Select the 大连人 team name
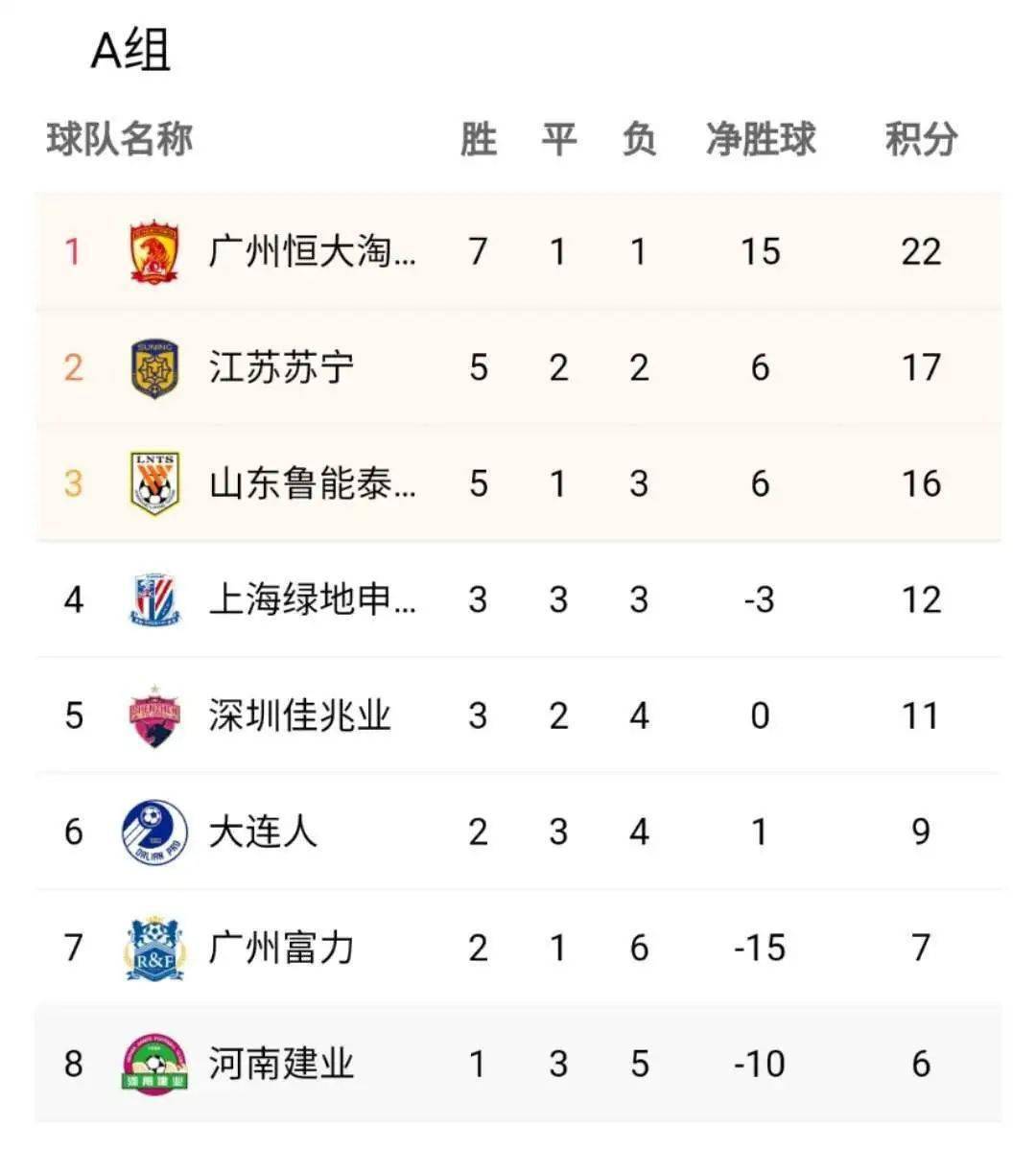 point(263,832)
